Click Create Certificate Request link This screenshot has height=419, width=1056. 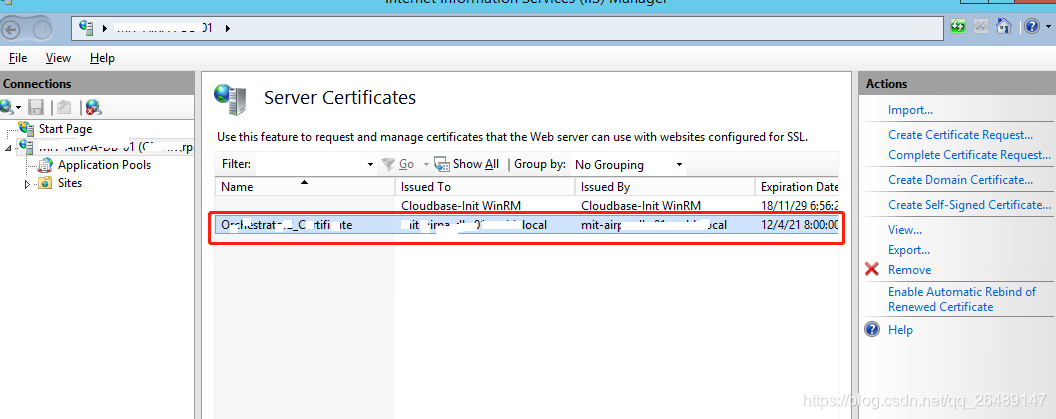point(960,135)
